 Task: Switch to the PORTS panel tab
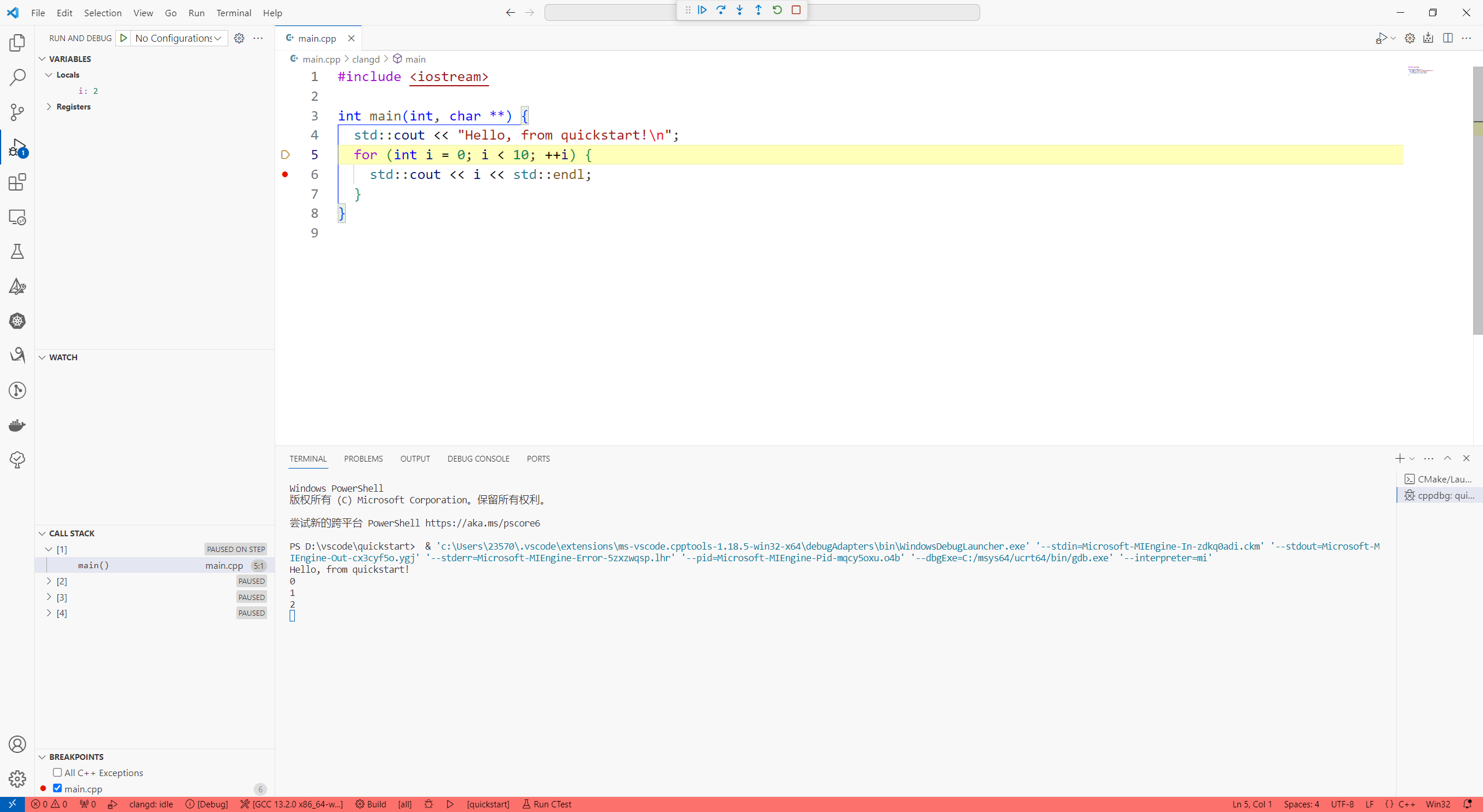[538, 459]
